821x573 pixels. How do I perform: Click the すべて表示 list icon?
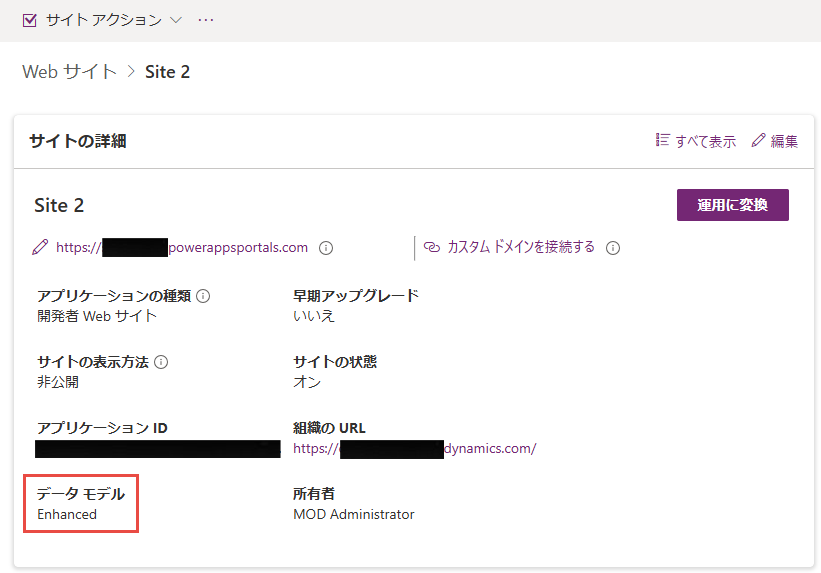[x=662, y=140]
